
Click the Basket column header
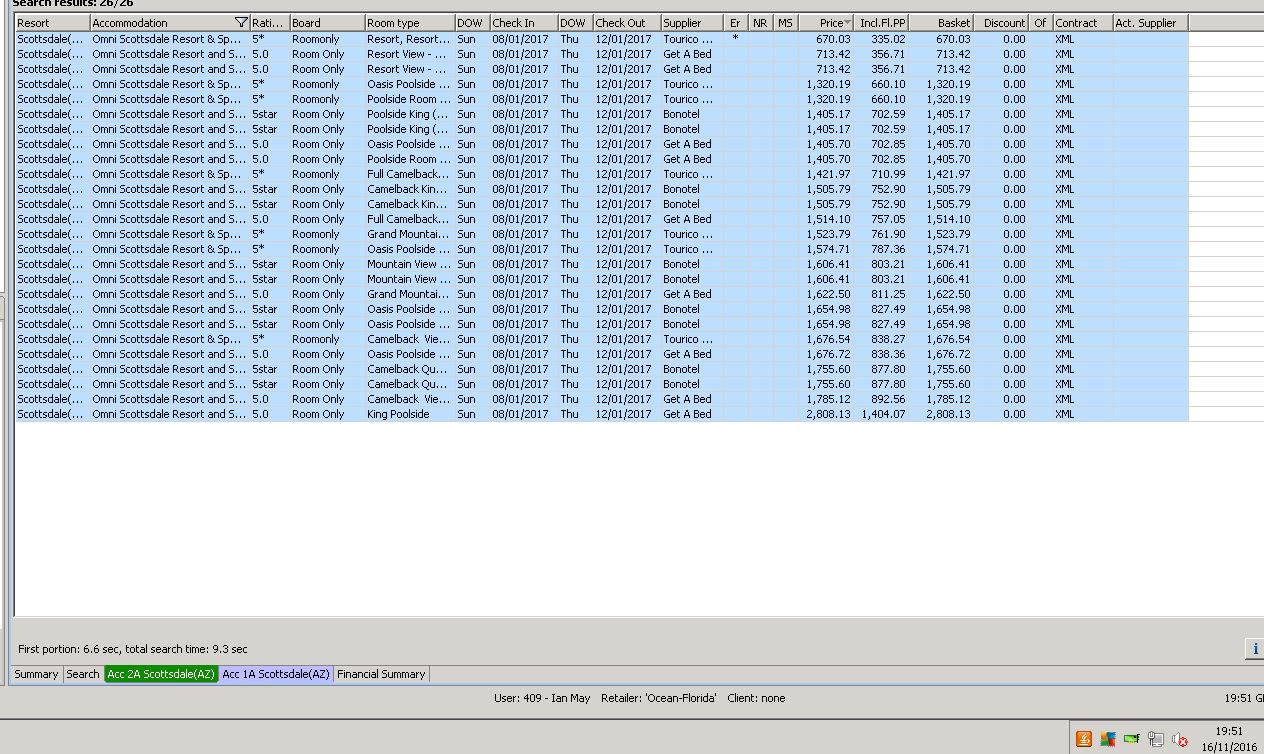(x=941, y=23)
